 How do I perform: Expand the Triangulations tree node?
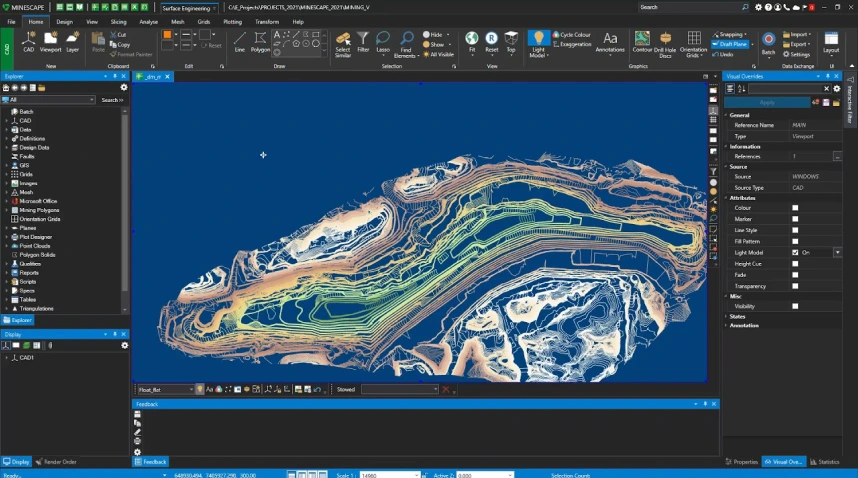click(x=6, y=308)
